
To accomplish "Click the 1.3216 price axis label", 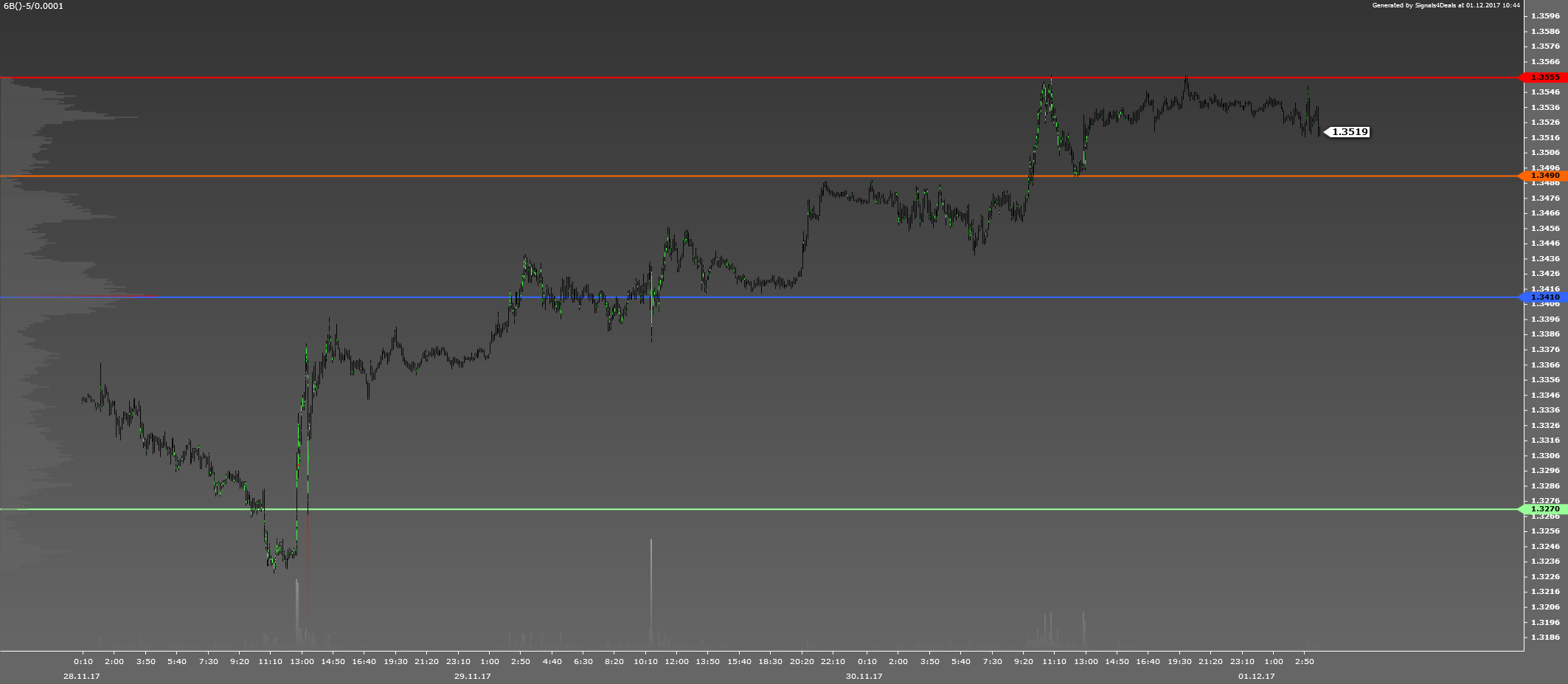I will [x=1545, y=591].
